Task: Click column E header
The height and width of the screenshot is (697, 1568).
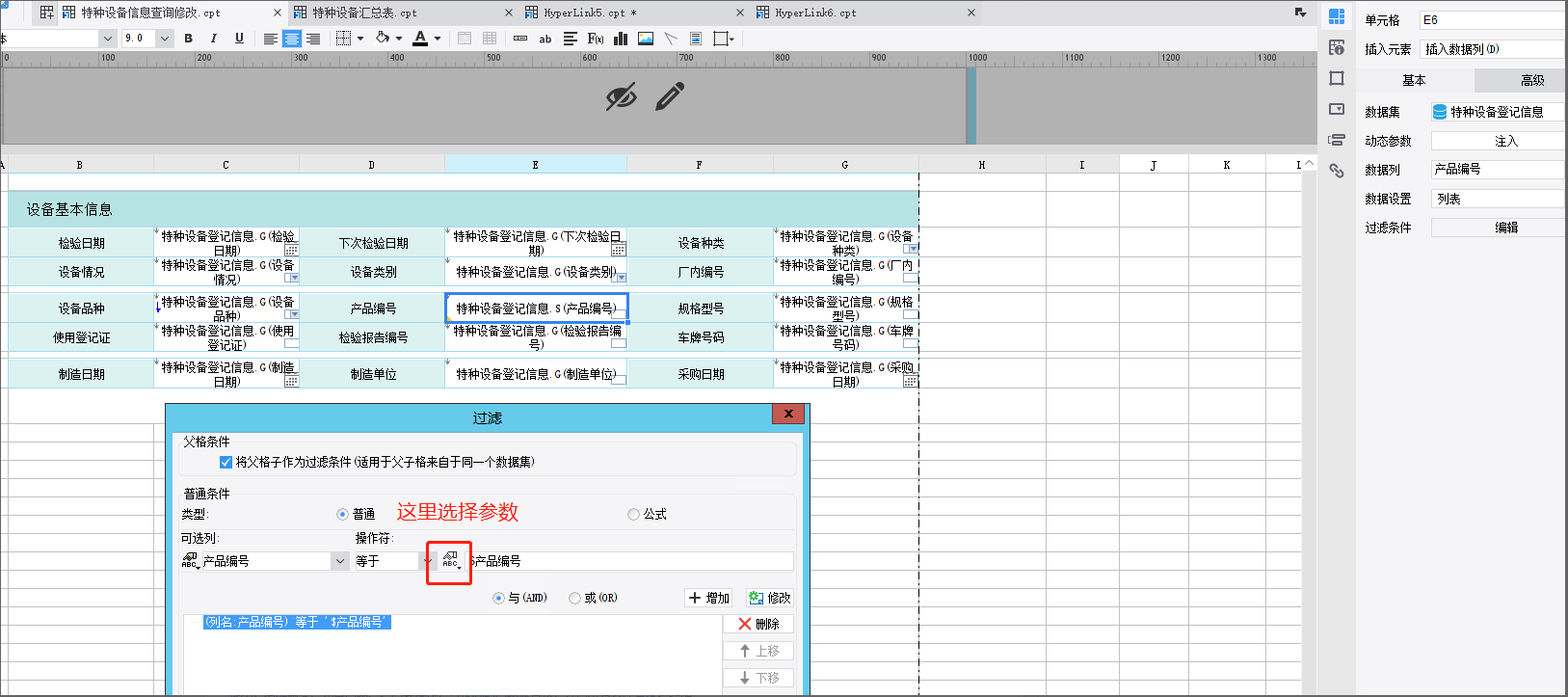Action: coord(536,165)
